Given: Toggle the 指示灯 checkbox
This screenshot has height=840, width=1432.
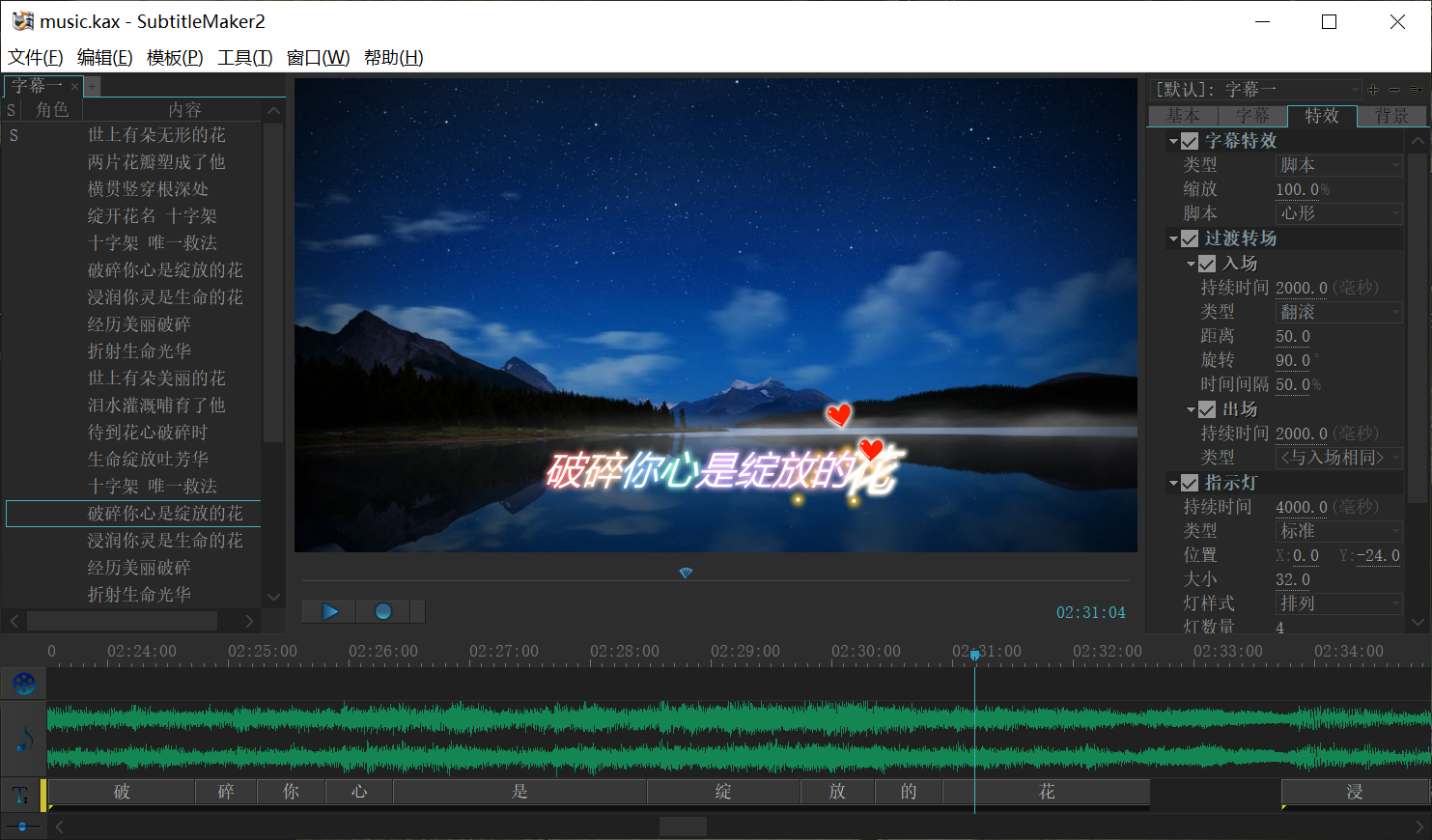Looking at the screenshot, I should tap(1190, 483).
